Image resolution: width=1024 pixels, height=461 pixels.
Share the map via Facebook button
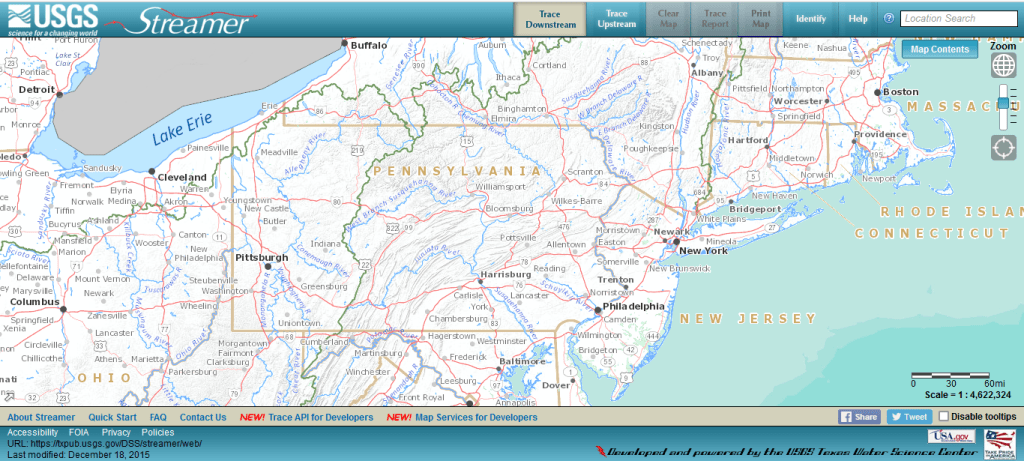click(x=859, y=417)
